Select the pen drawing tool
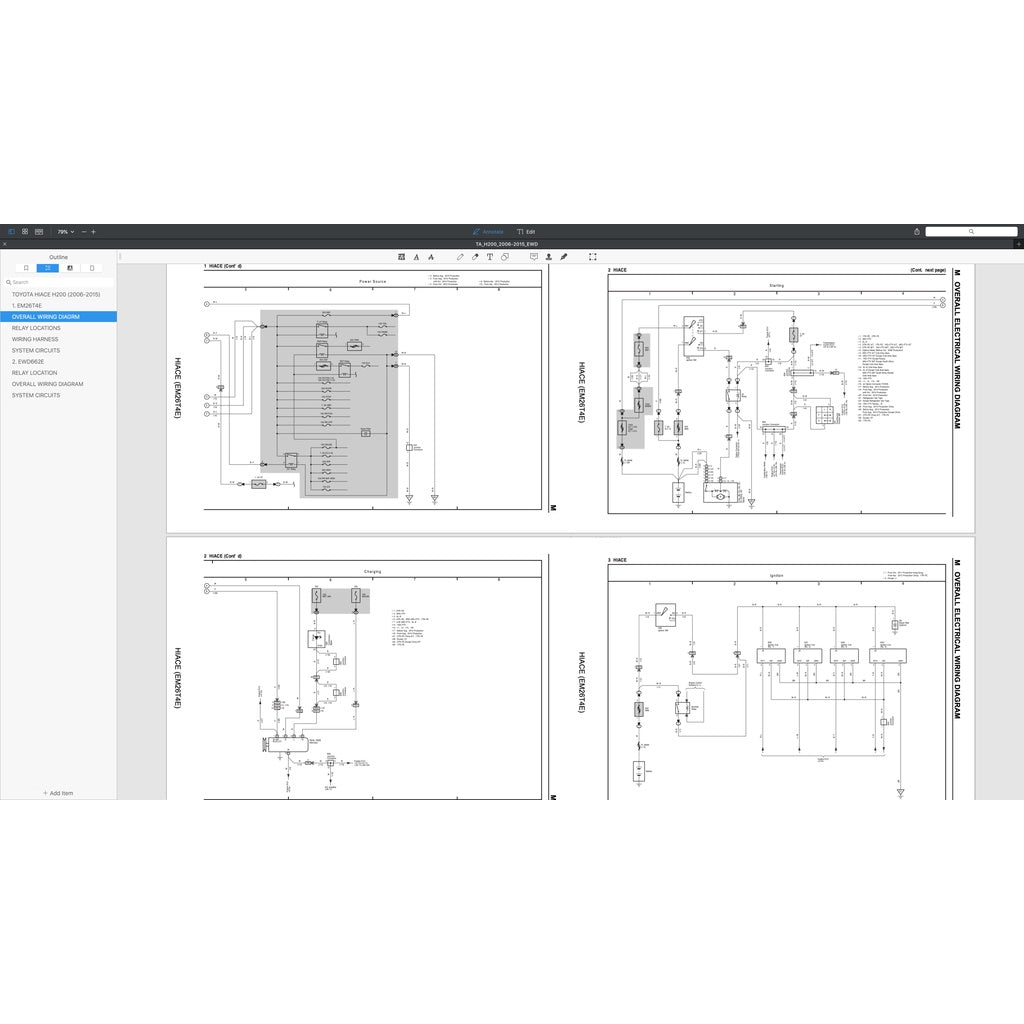This screenshot has width=1024, height=1024. point(460,257)
